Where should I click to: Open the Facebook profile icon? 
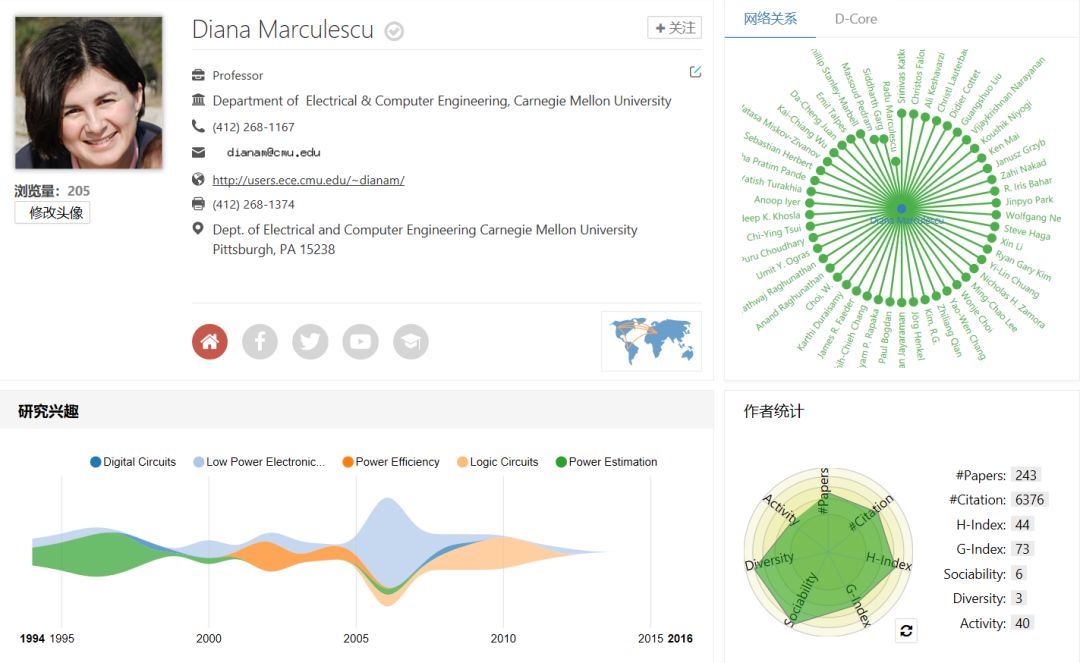(260, 342)
